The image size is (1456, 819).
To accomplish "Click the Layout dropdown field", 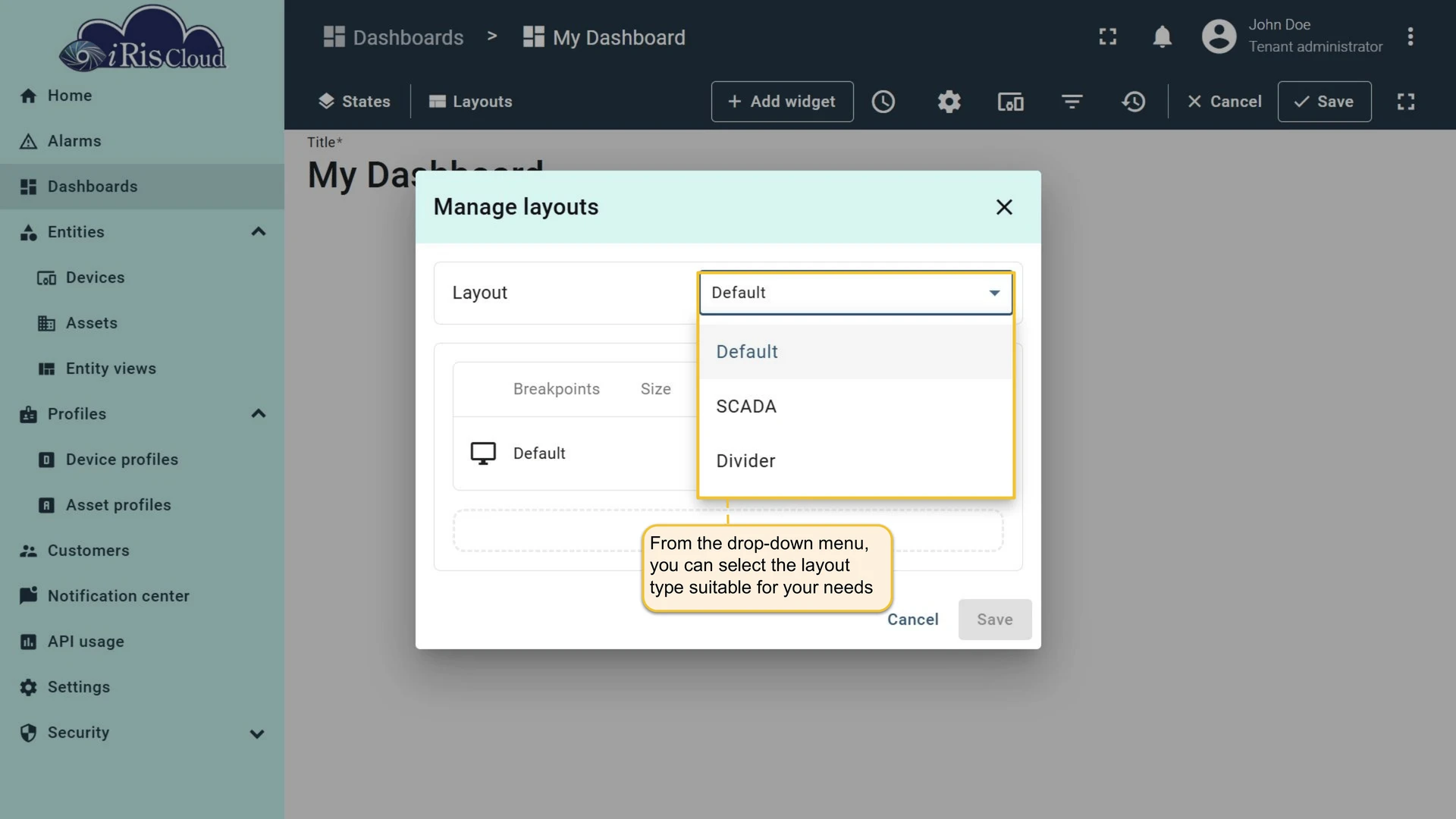I will pyautogui.click(x=855, y=293).
